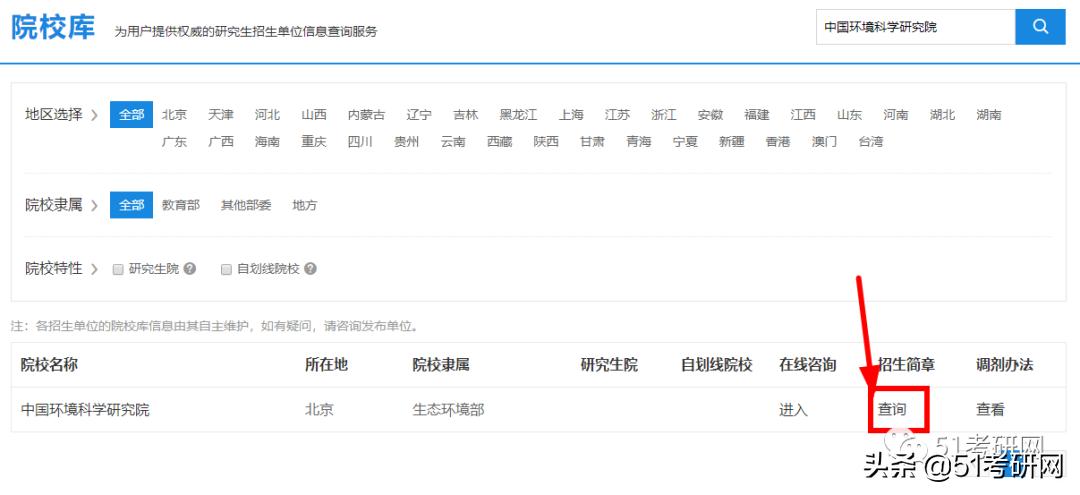Click the 调剂办法 column header
This screenshot has height=495, width=1080.
tap(1005, 364)
